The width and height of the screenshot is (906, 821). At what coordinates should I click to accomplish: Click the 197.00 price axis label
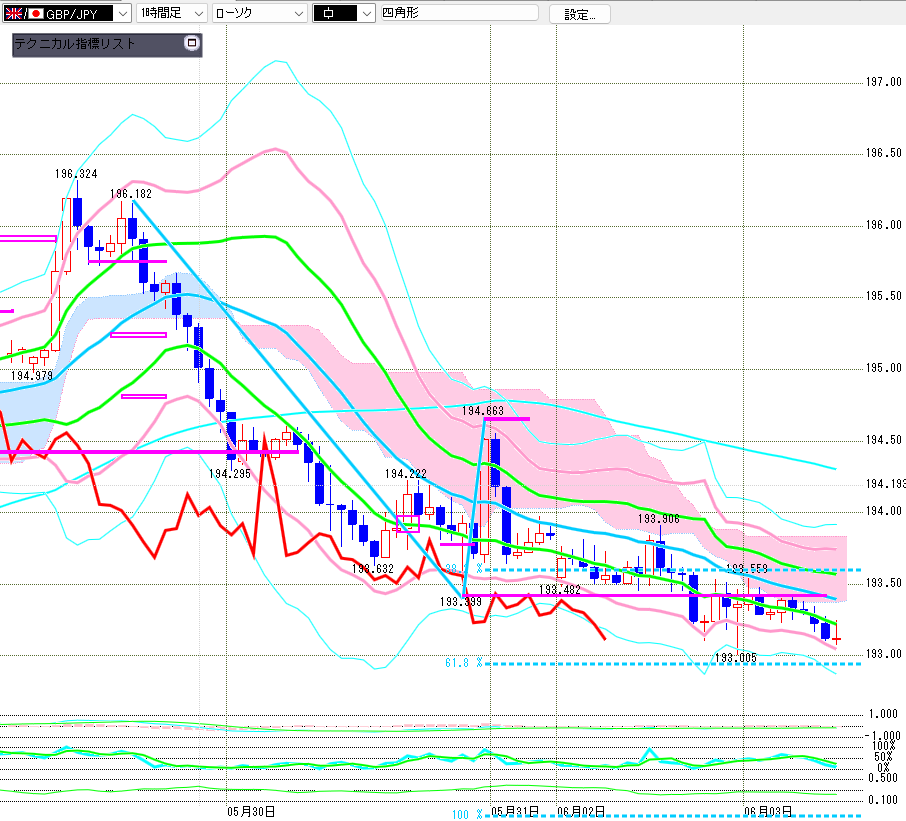click(883, 82)
